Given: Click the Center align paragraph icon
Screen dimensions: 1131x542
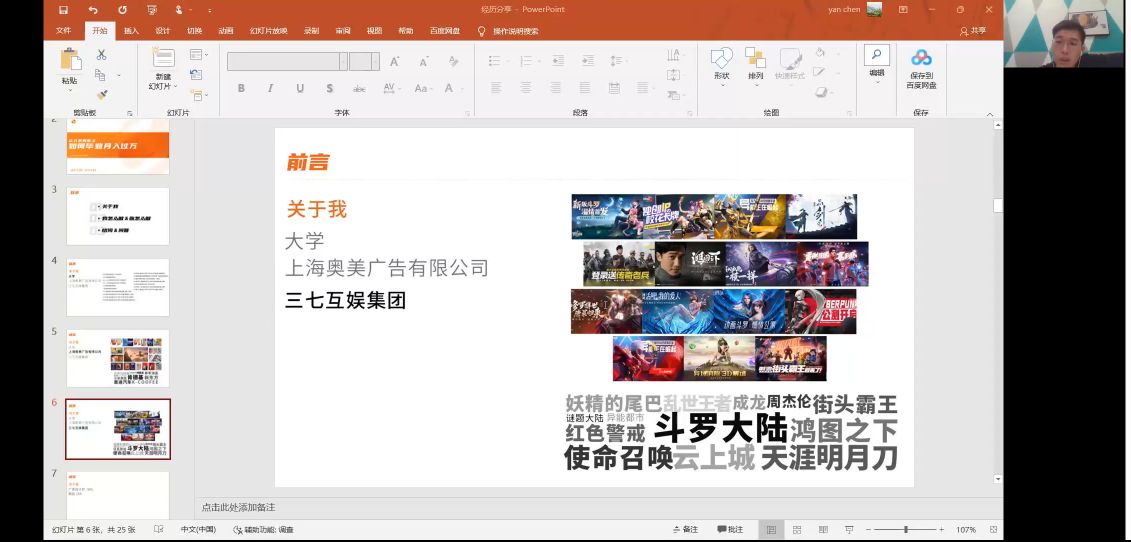Looking at the screenshot, I should tap(526, 88).
